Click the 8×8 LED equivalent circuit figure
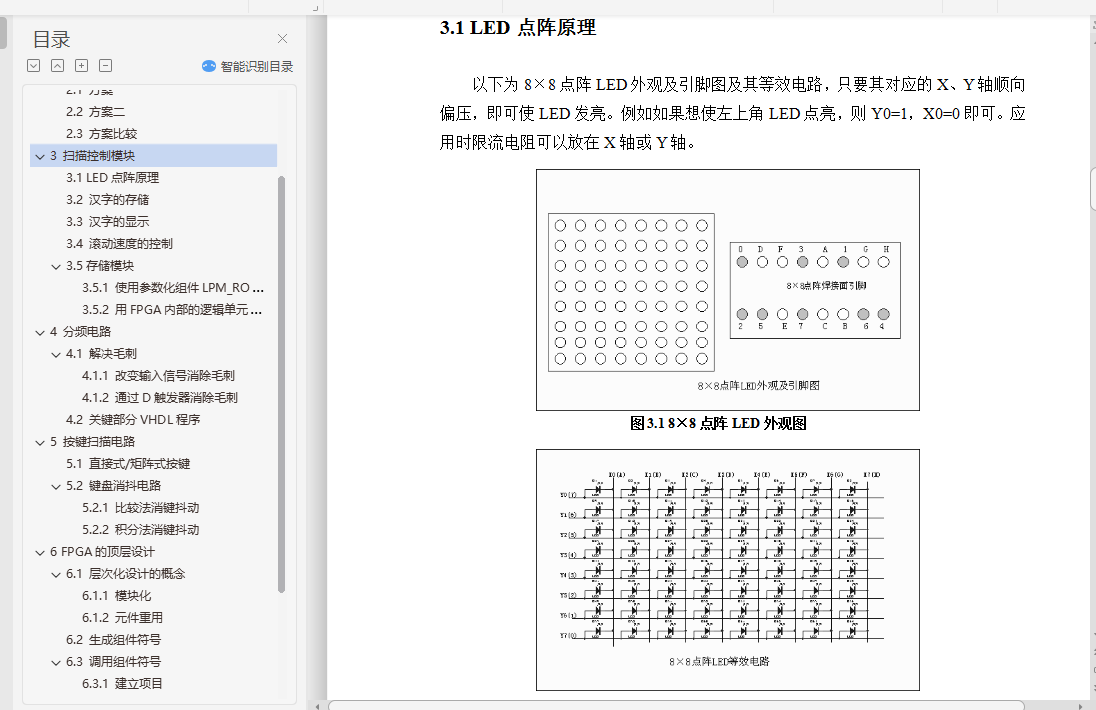 coord(728,570)
